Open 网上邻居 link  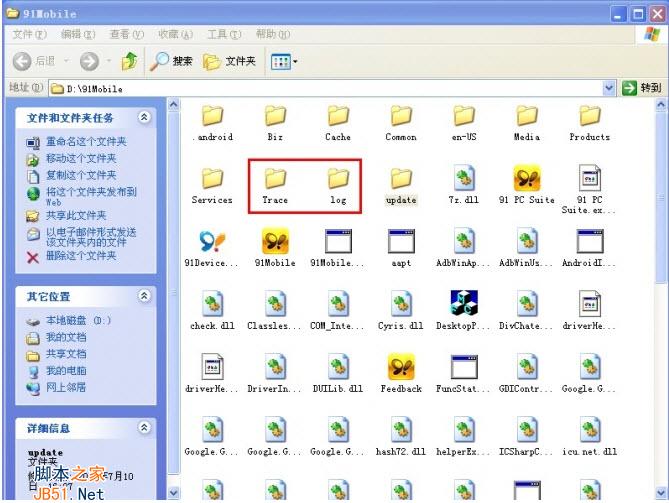66,387
